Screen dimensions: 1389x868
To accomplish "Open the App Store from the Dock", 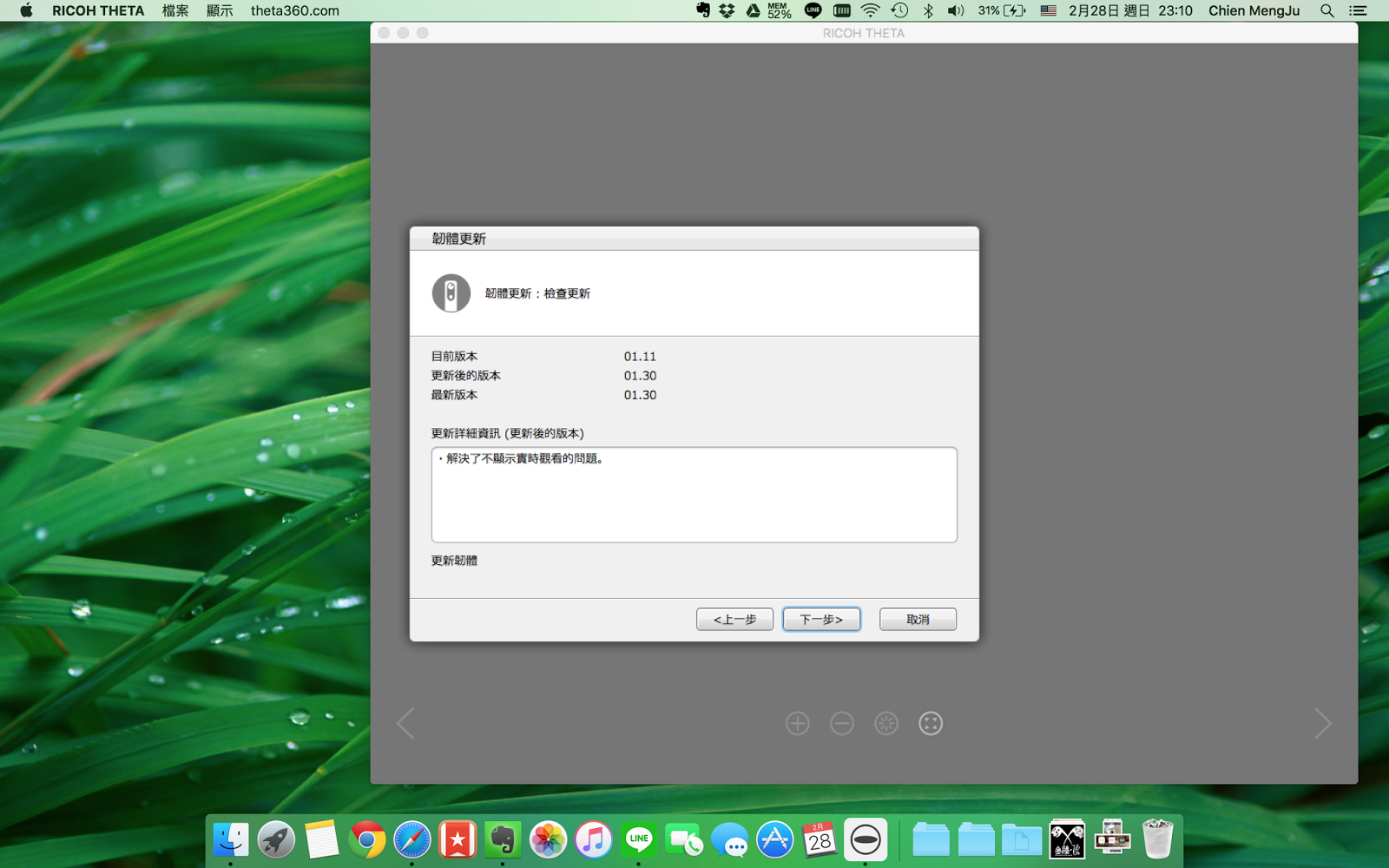I will pyautogui.click(x=775, y=839).
